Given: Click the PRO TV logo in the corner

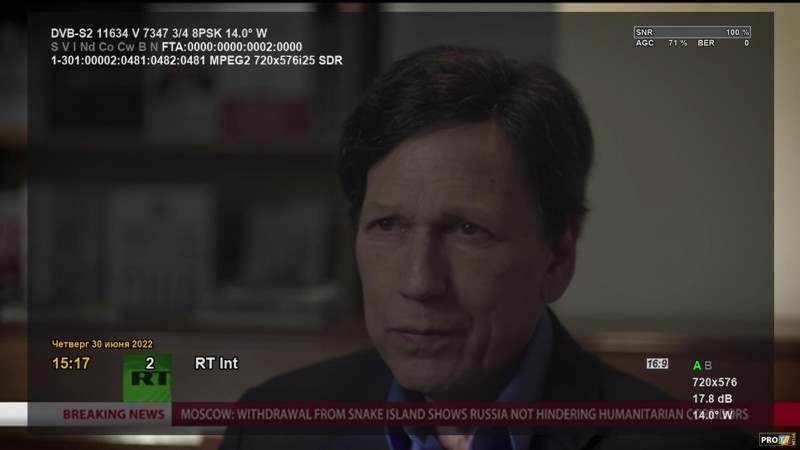Looking at the screenshot, I should [x=777, y=439].
